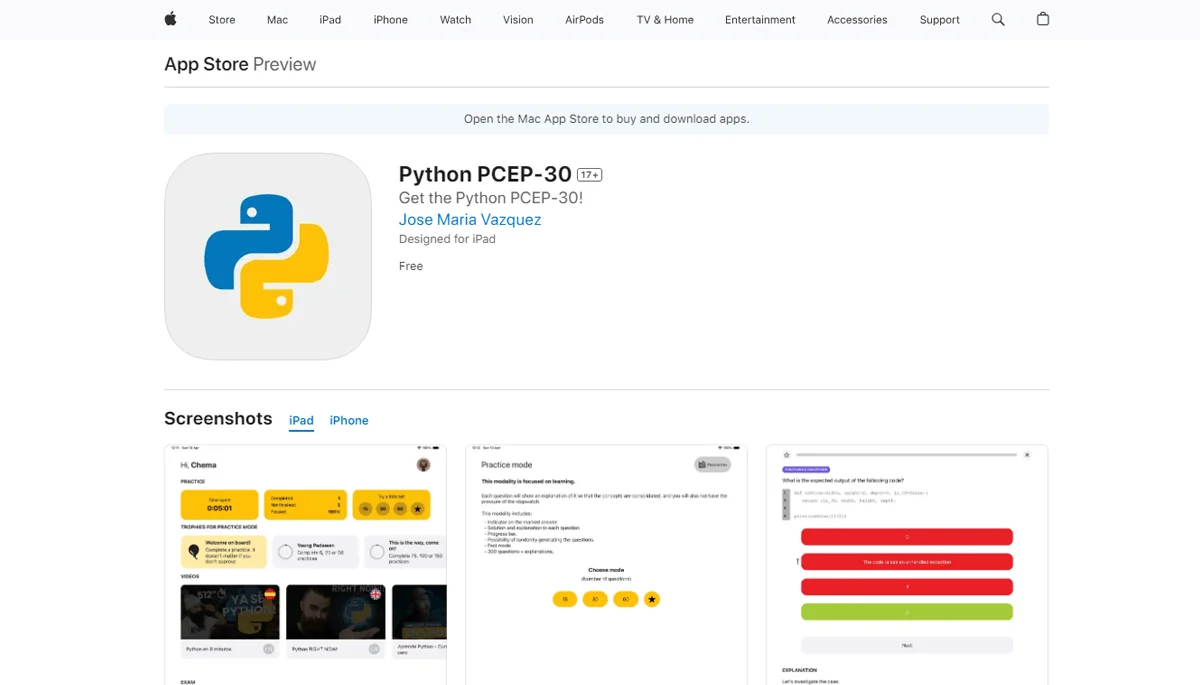Open iPad in the top navigation bar

(330, 20)
